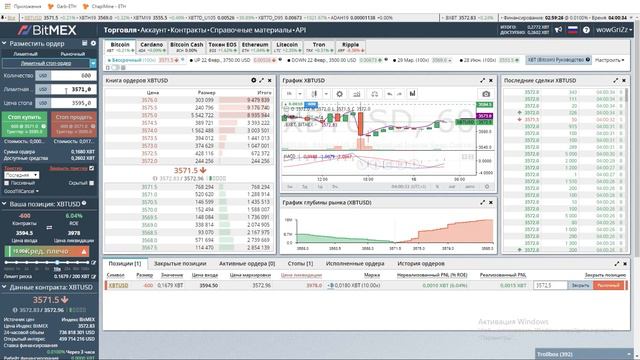Open the calculator icon in Place Order header

pos(84,43)
